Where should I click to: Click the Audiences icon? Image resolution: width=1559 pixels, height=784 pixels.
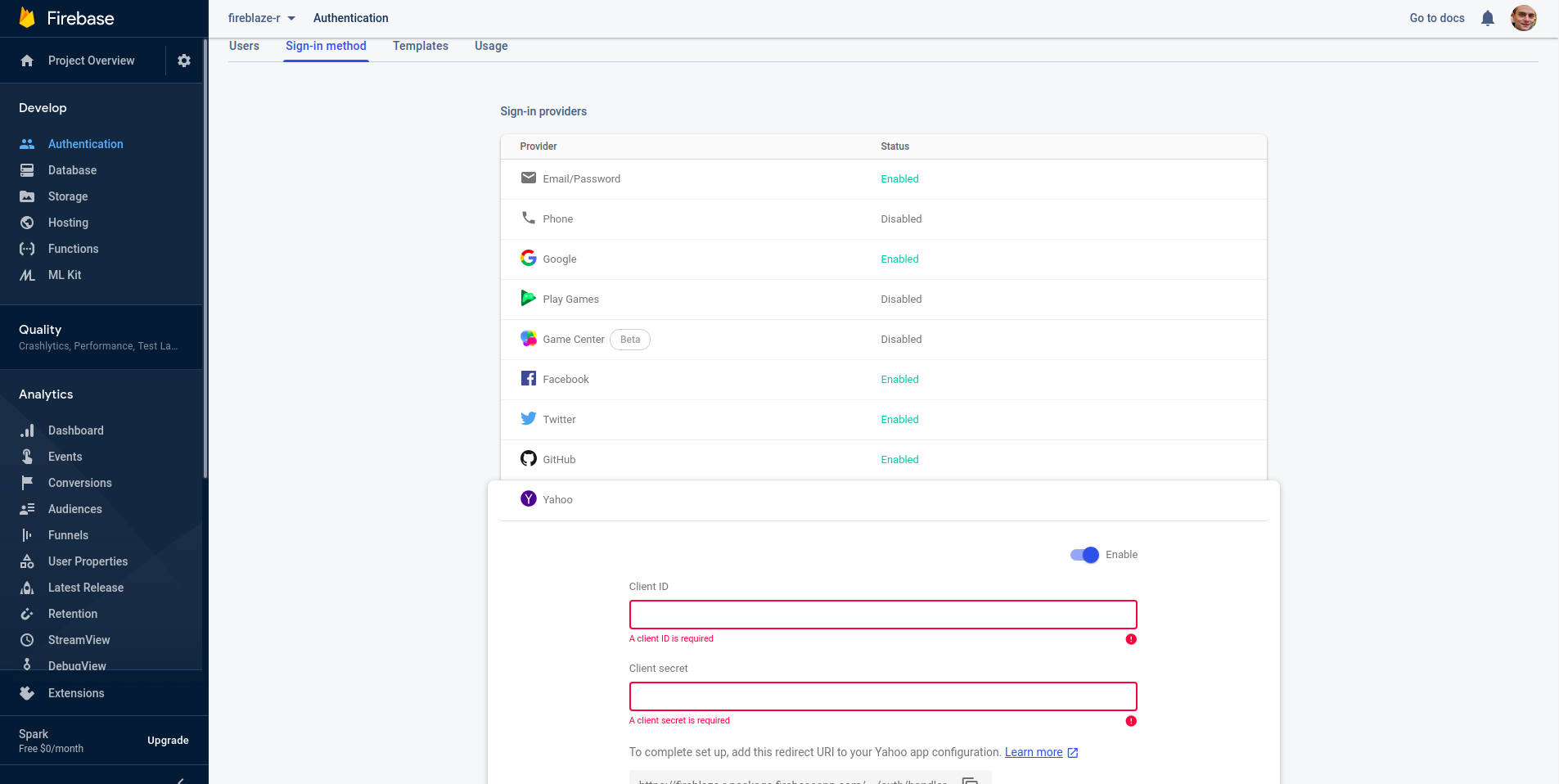pos(27,509)
